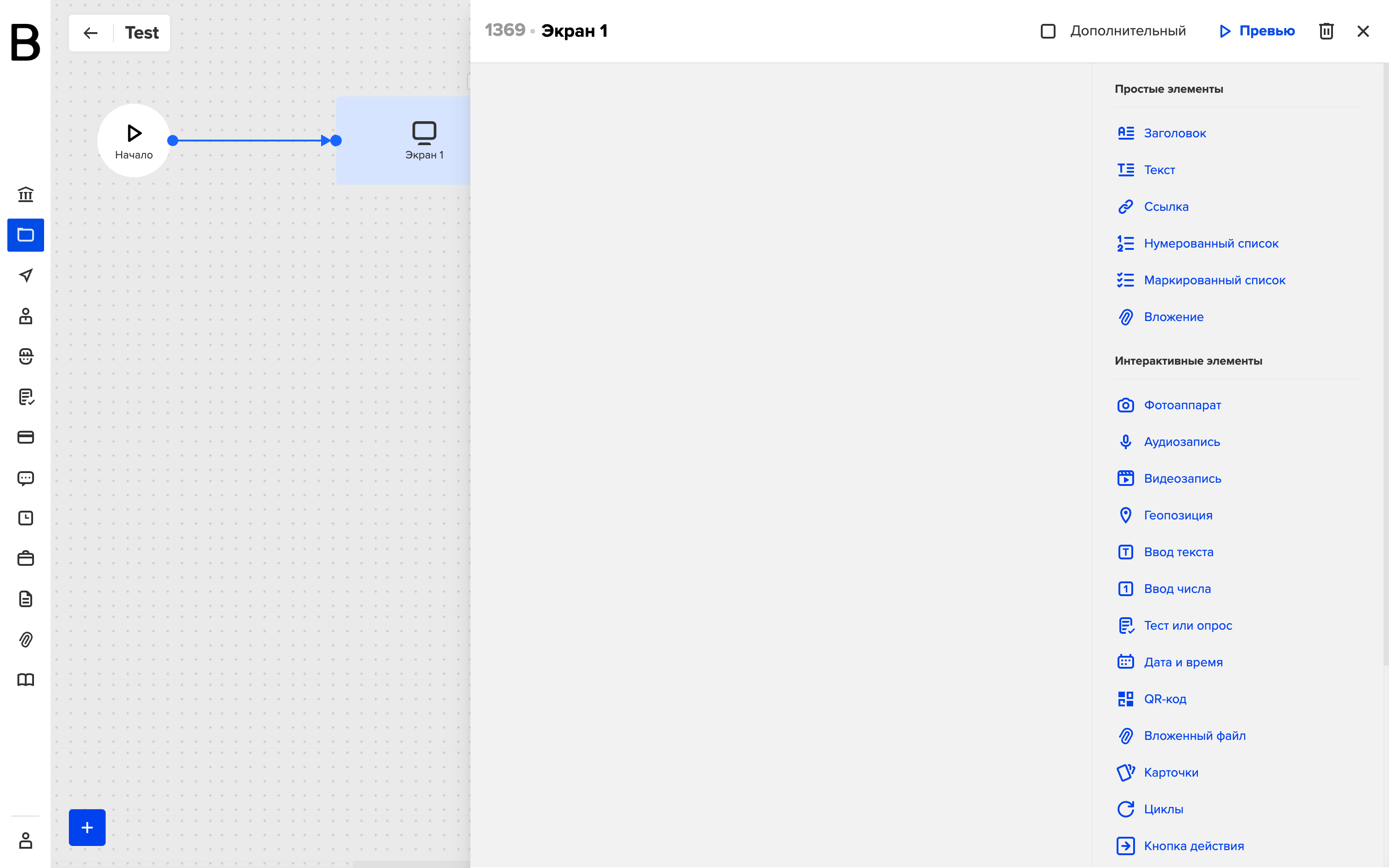Select the Экран 1 node on canvas

point(403,141)
